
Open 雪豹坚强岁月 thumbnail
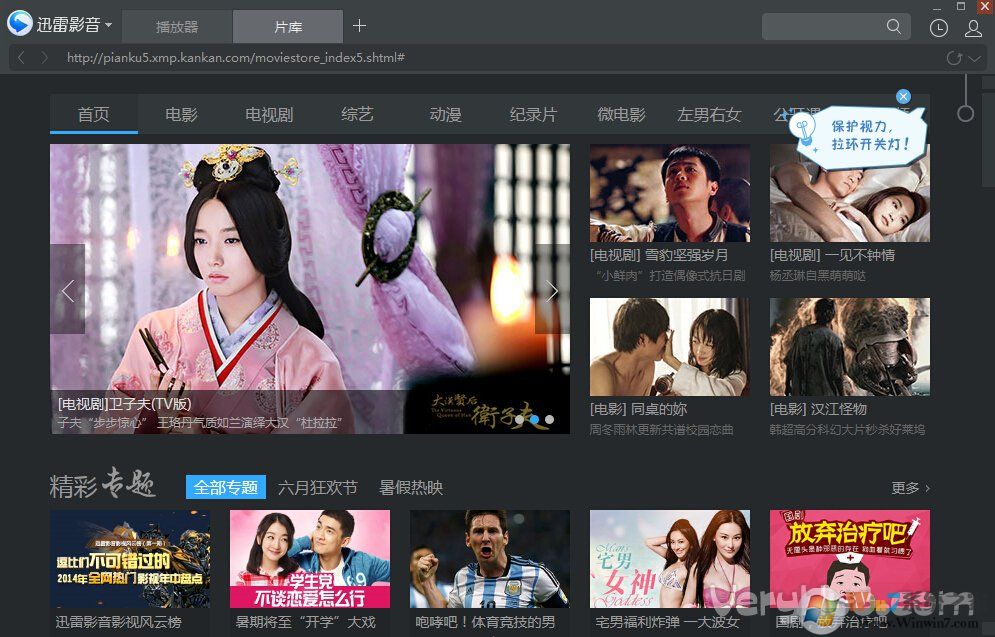pyautogui.click(x=669, y=193)
